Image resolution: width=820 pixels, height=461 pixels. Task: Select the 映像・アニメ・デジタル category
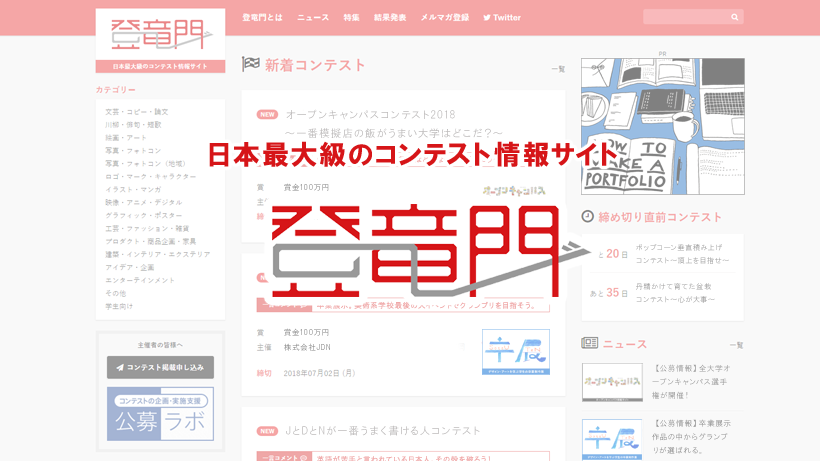(x=143, y=202)
